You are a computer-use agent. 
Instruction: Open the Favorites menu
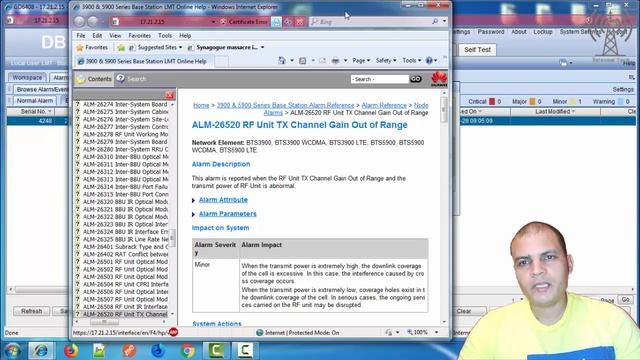click(140, 36)
